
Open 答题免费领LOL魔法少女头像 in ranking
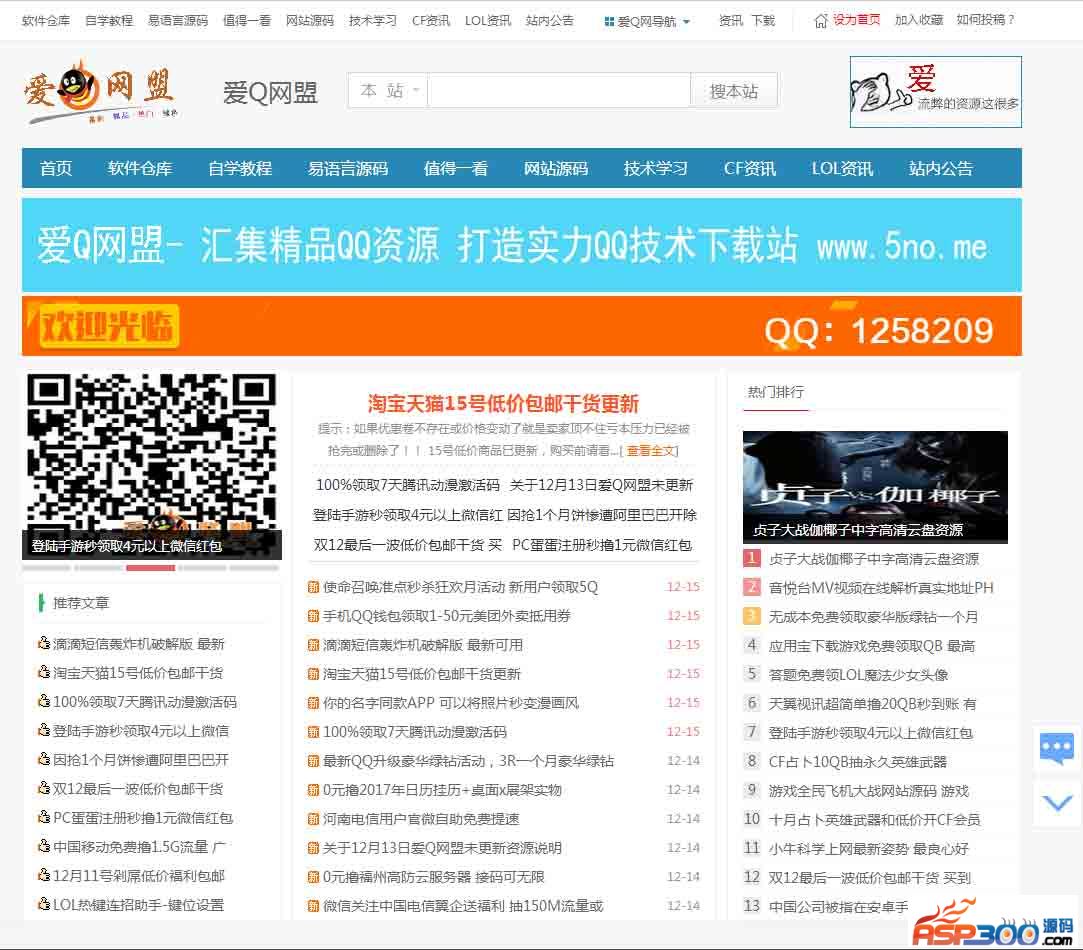click(859, 675)
